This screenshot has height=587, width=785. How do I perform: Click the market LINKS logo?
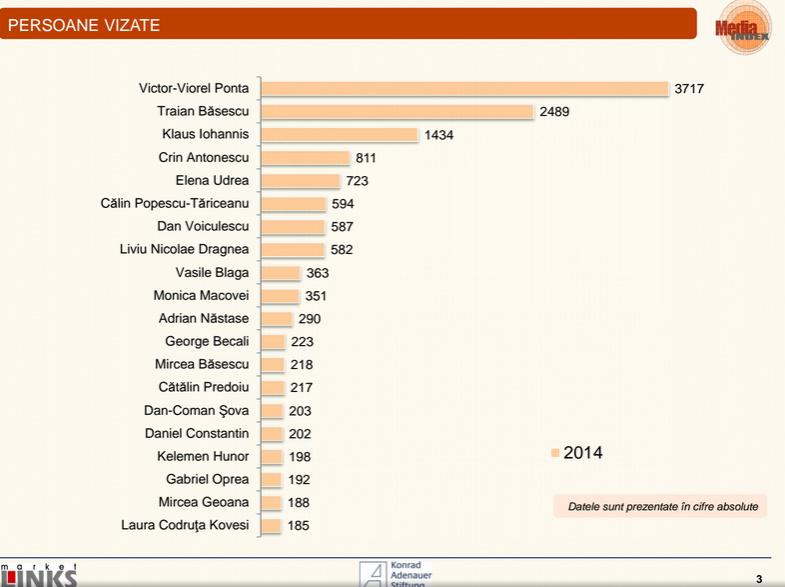[39, 573]
